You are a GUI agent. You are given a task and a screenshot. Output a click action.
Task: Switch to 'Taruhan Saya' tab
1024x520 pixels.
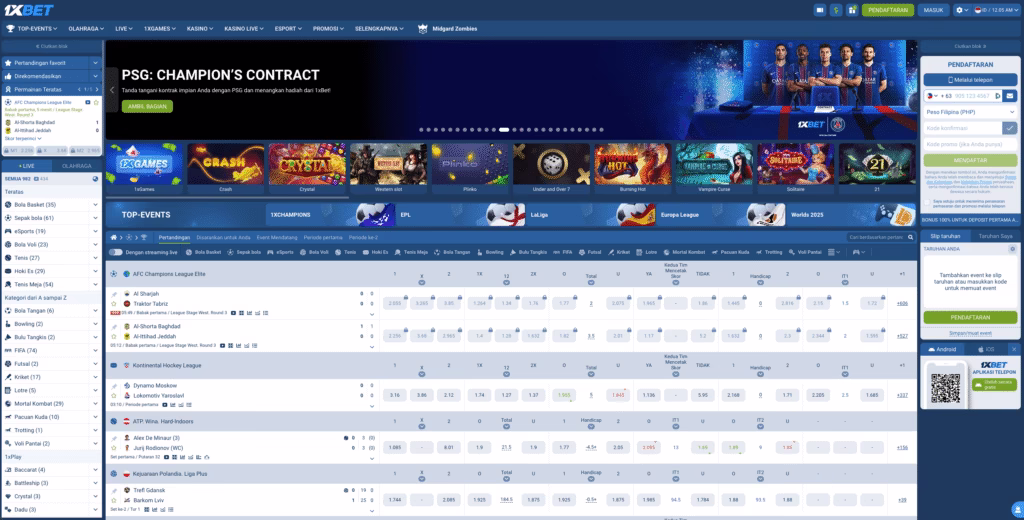pos(994,236)
